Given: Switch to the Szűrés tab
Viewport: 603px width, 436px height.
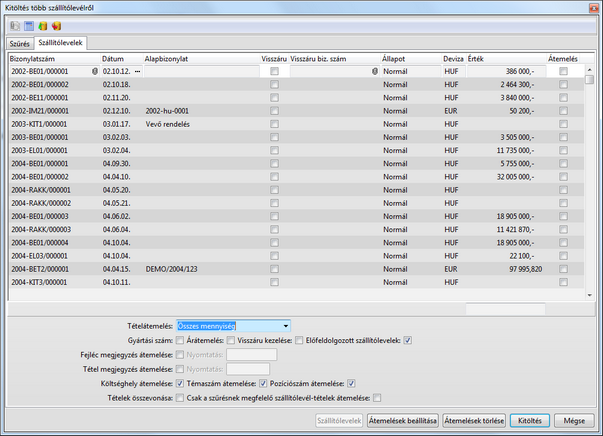Looking at the screenshot, I should (20, 44).
